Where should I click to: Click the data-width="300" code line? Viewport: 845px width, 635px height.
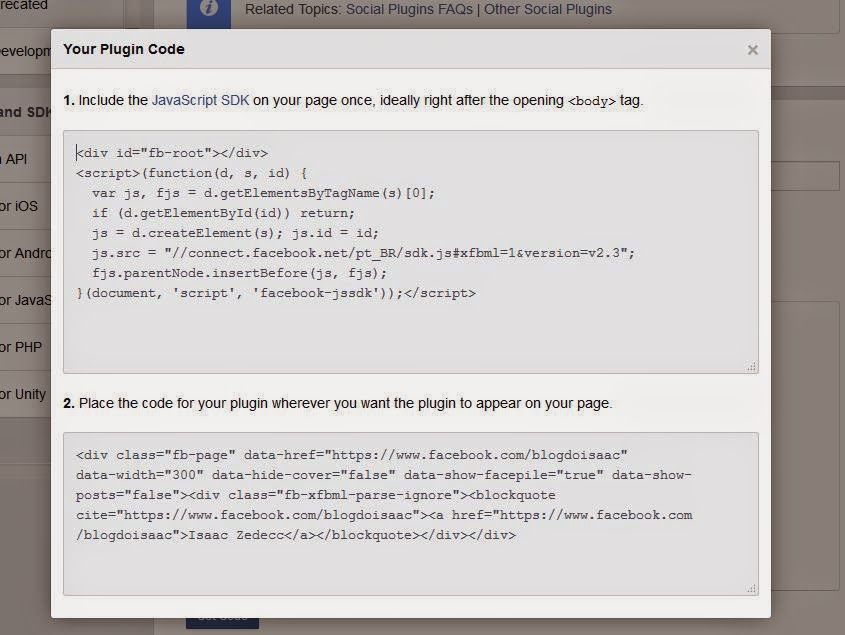coord(383,475)
